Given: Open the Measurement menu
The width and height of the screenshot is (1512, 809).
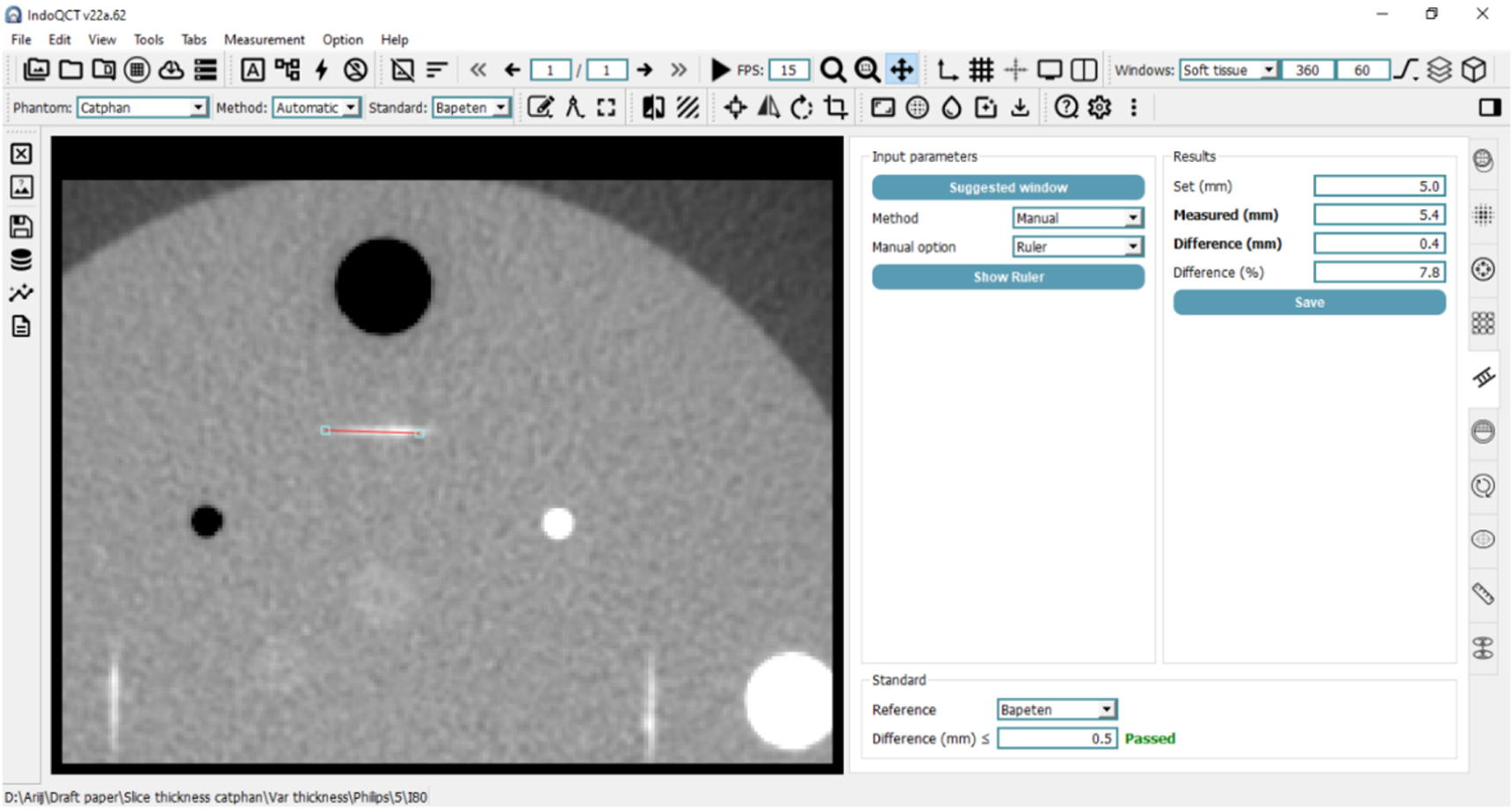Looking at the screenshot, I should pyautogui.click(x=264, y=40).
